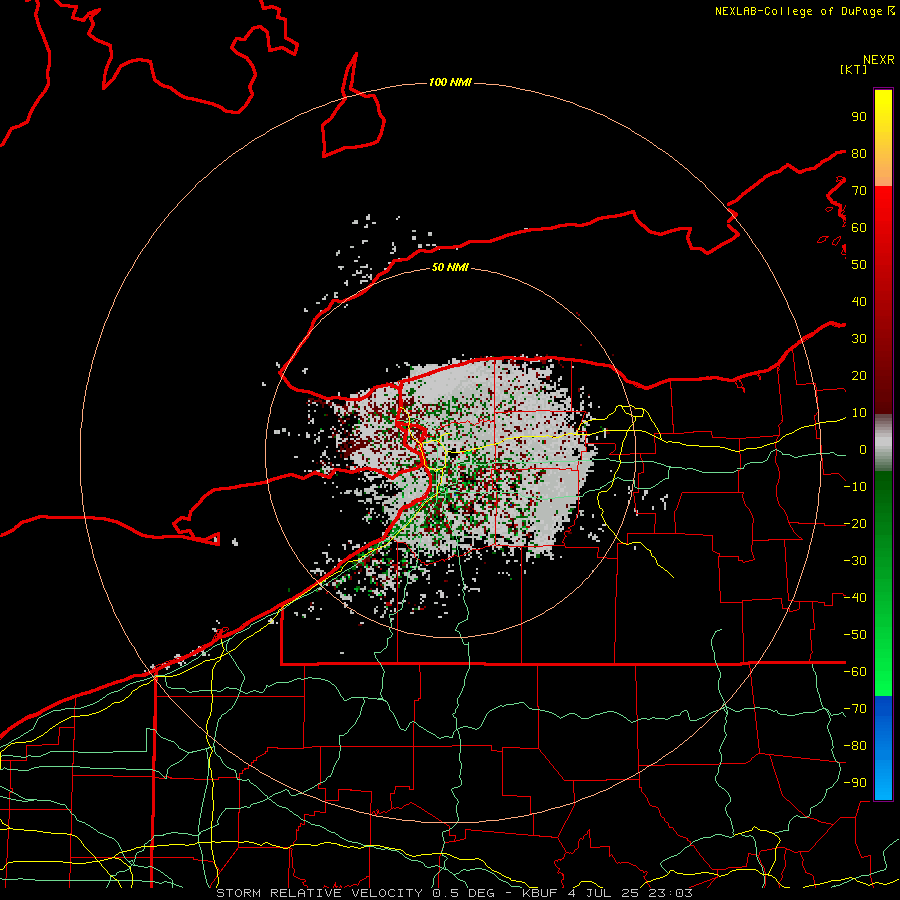Click the -80 knot scale label
The height and width of the screenshot is (900, 900).
point(855,746)
